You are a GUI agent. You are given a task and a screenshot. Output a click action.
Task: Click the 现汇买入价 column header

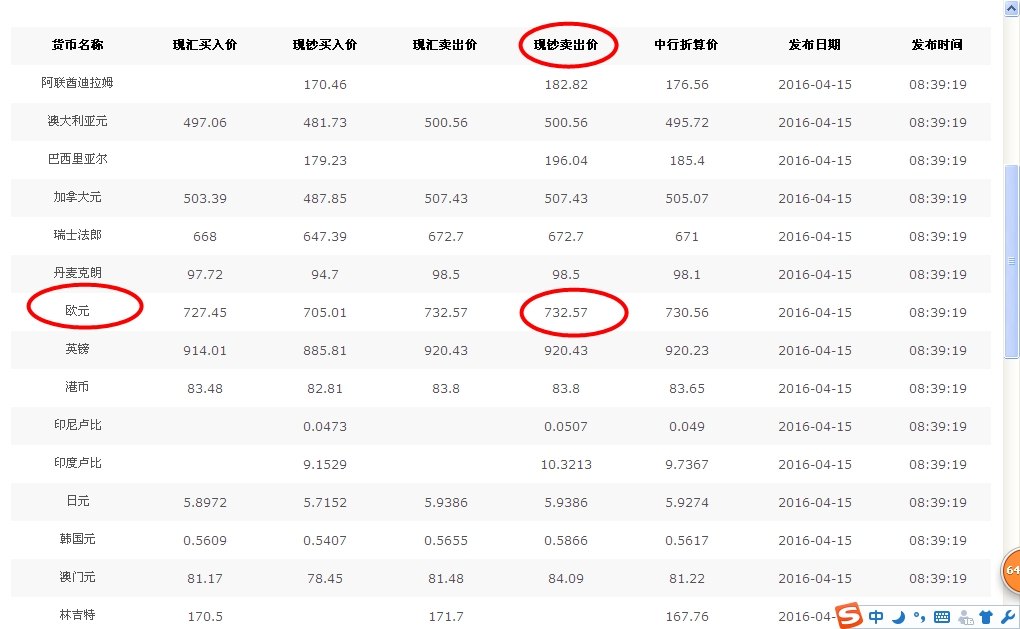coord(205,45)
